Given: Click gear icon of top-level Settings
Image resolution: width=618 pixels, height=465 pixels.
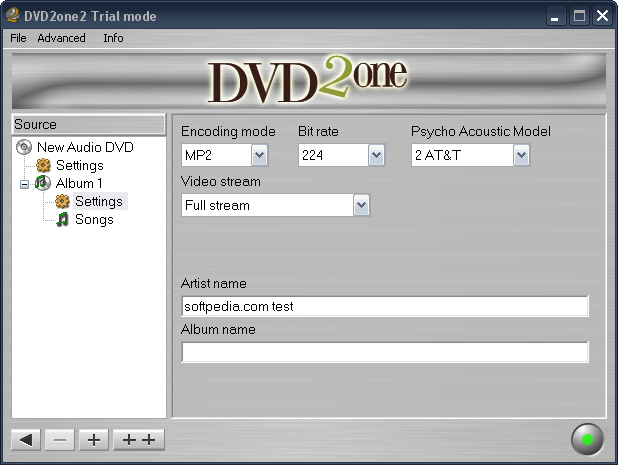Looking at the screenshot, I should tap(43, 165).
